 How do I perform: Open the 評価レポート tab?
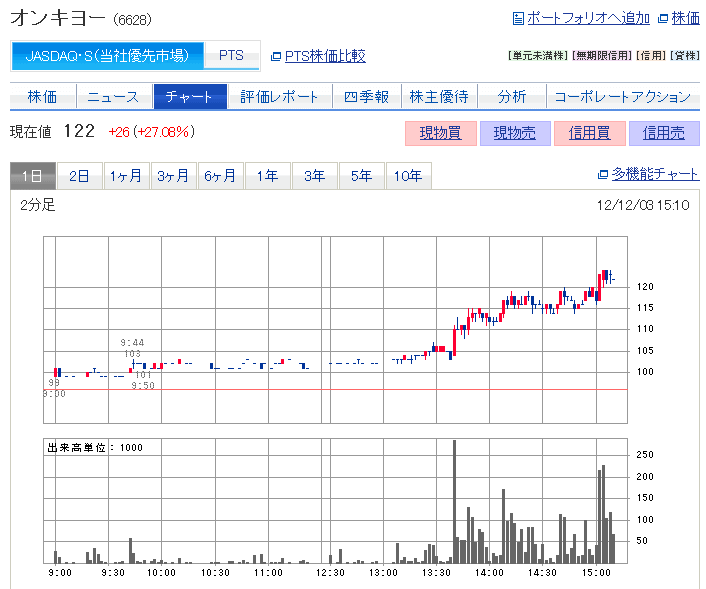pyautogui.click(x=279, y=97)
